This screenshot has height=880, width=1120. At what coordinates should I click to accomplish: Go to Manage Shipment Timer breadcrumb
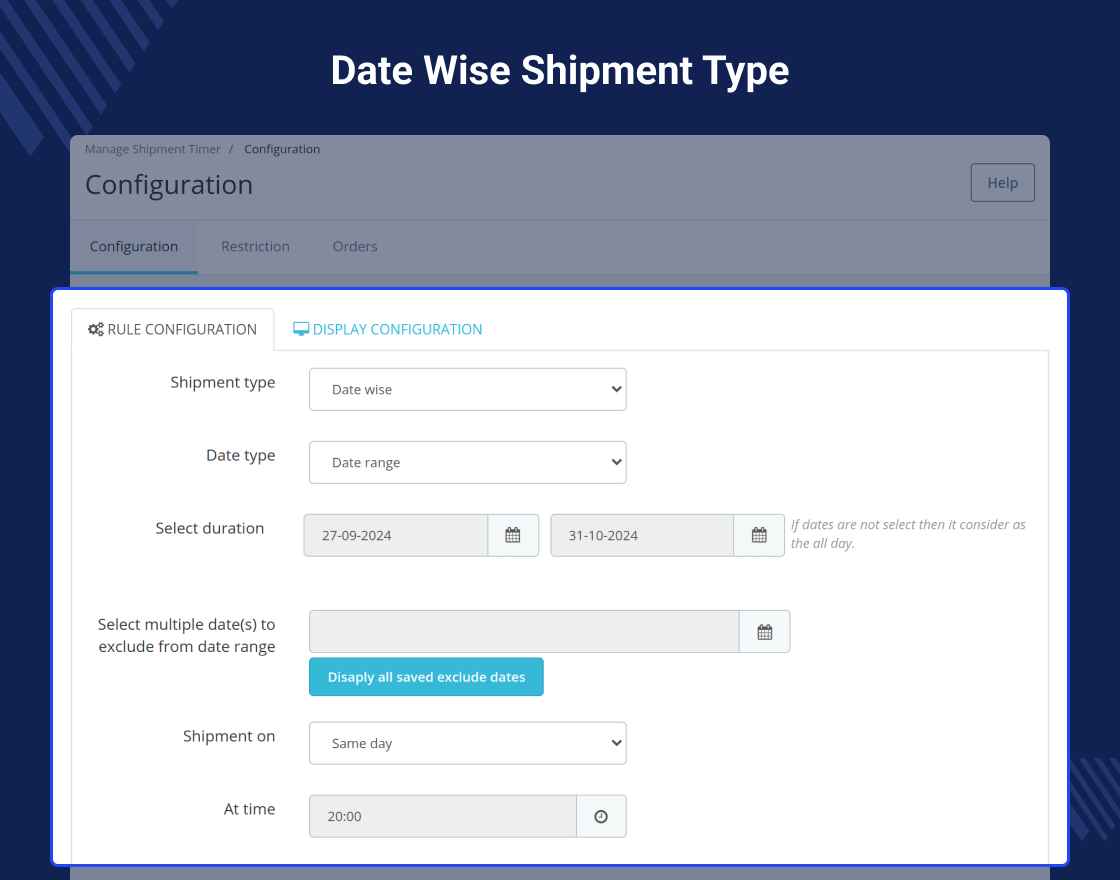pyautogui.click(x=153, y=149)
